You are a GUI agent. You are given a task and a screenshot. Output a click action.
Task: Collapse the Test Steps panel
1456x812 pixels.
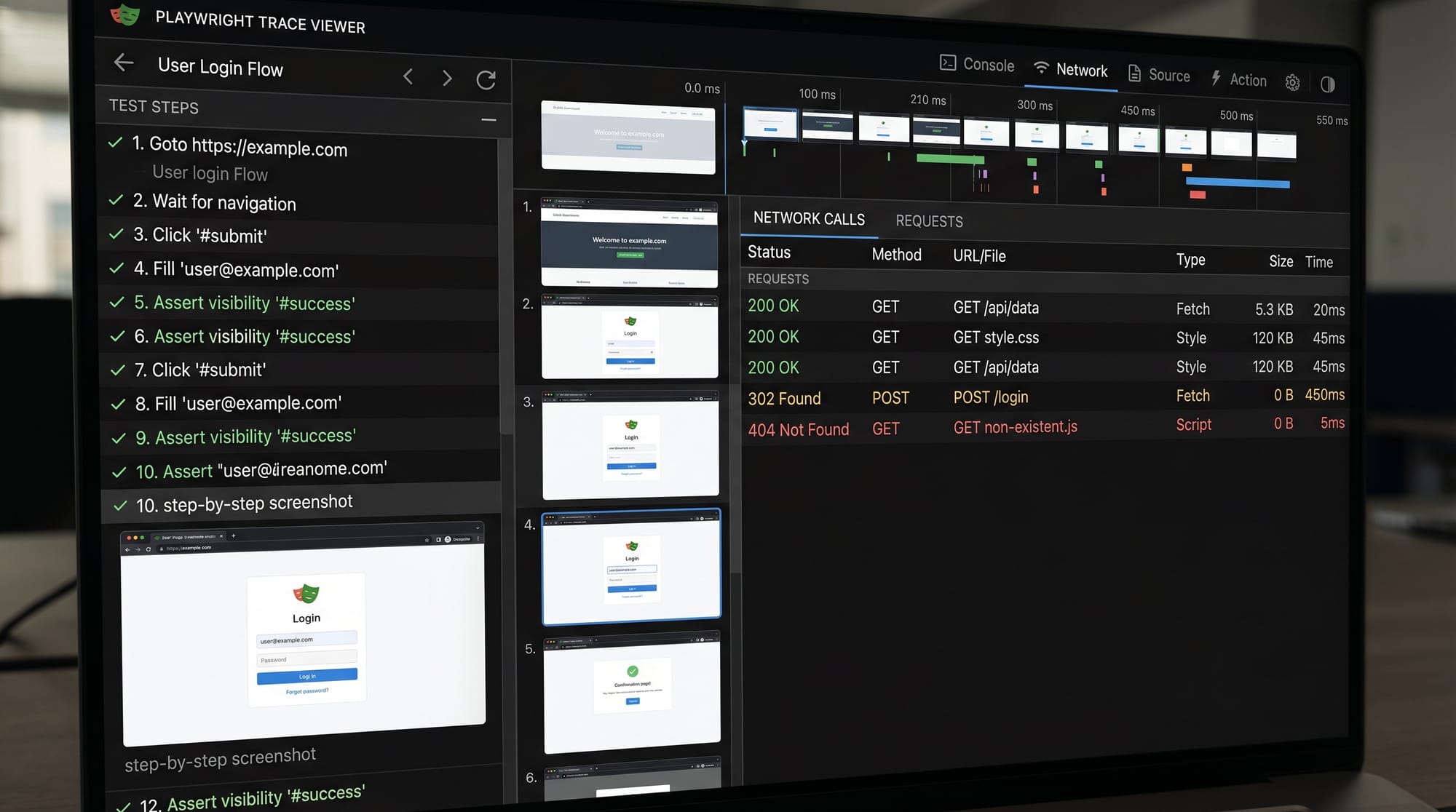(x=488, y=119)
